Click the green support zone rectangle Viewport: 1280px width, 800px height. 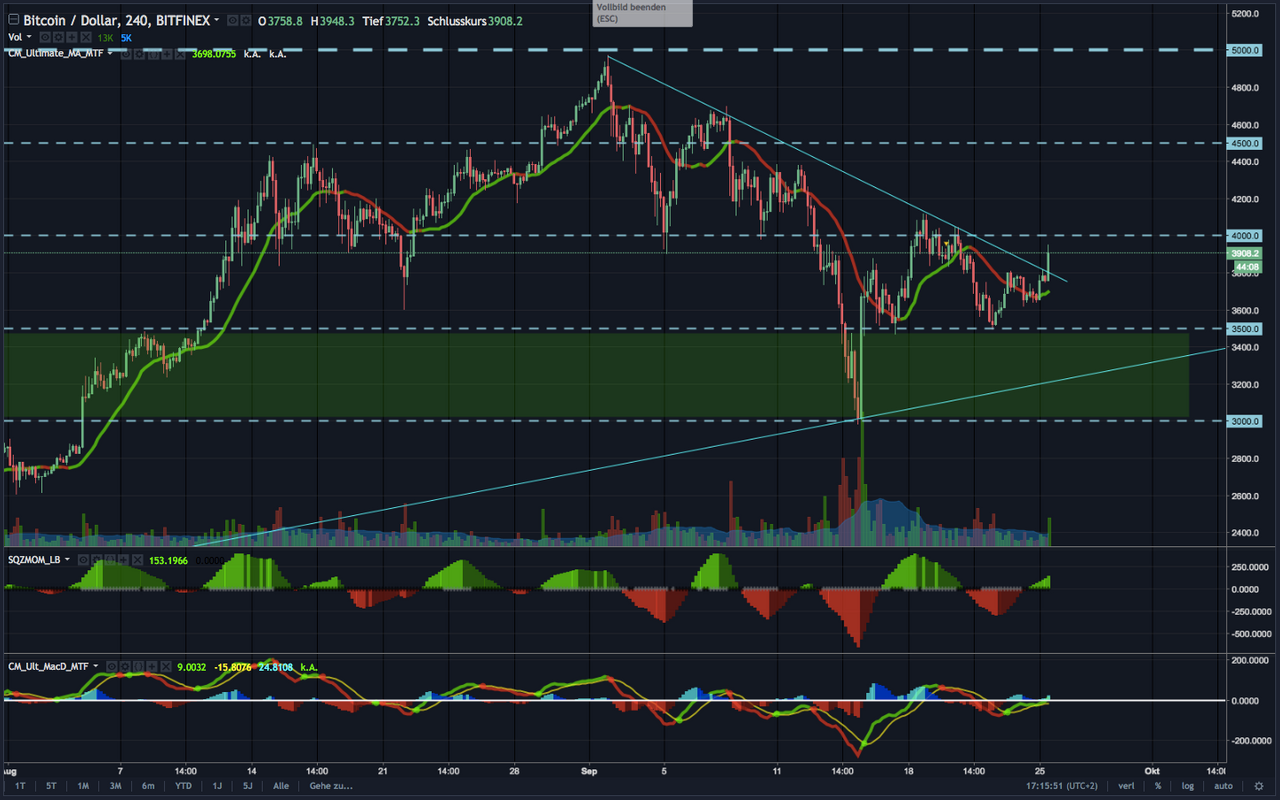click(596, 375)
